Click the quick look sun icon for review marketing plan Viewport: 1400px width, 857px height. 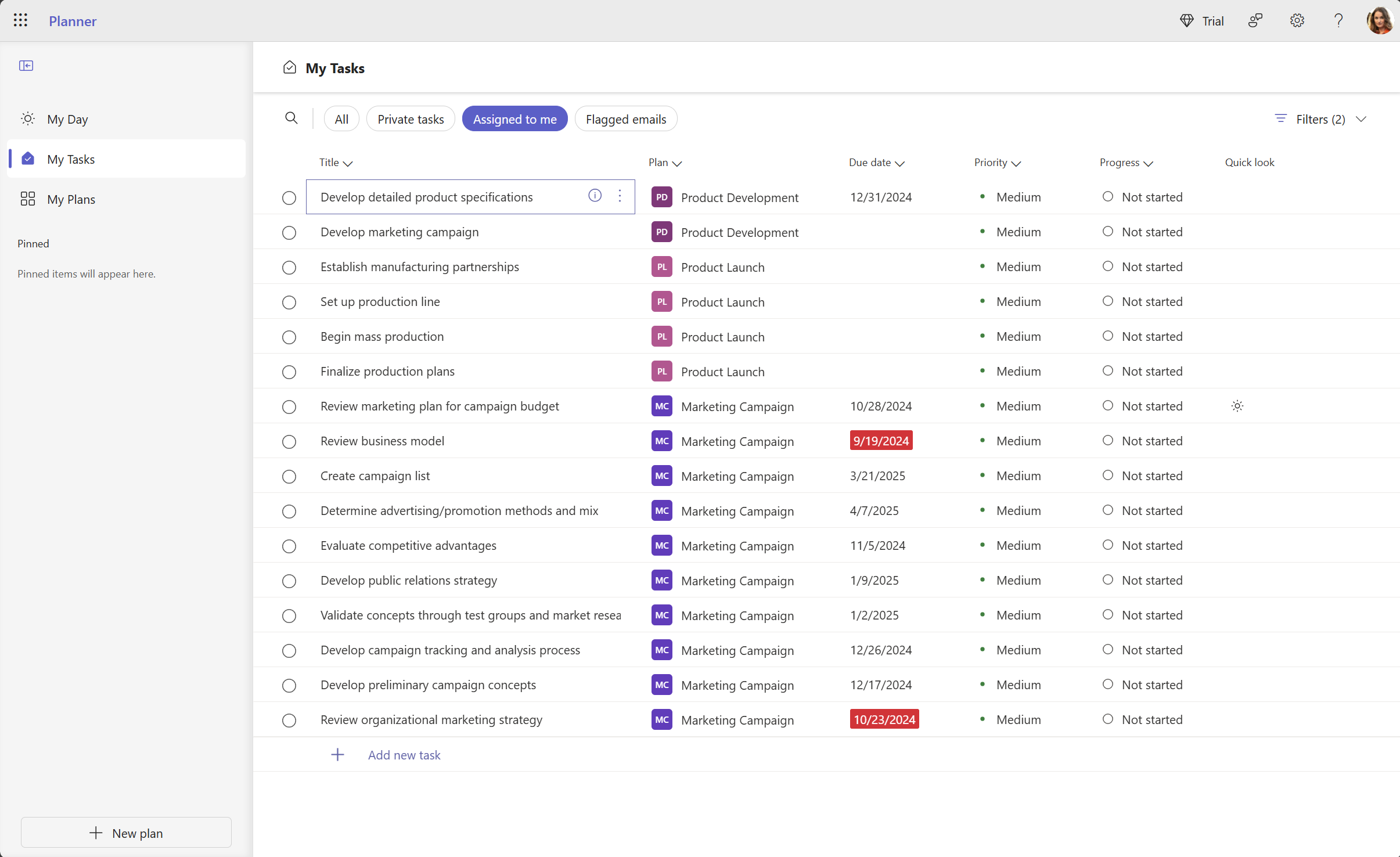(x=1237, y=406)
